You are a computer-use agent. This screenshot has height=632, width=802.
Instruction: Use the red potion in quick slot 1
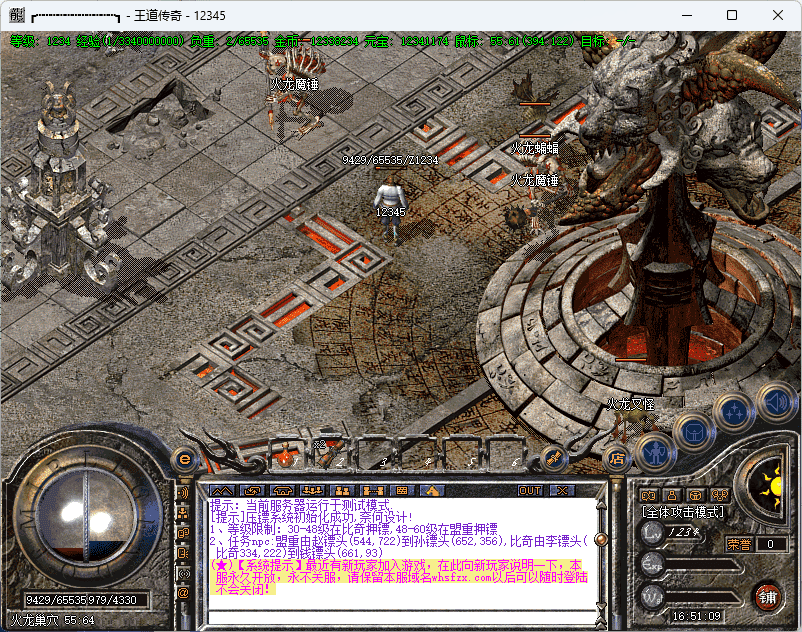[286, 454]
